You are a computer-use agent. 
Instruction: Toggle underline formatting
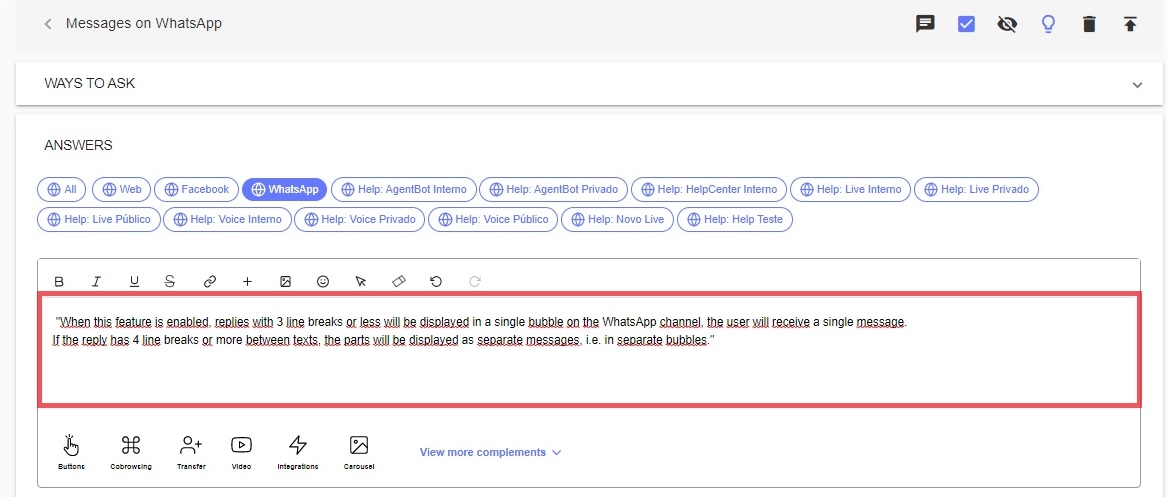(x=134, y=281)
